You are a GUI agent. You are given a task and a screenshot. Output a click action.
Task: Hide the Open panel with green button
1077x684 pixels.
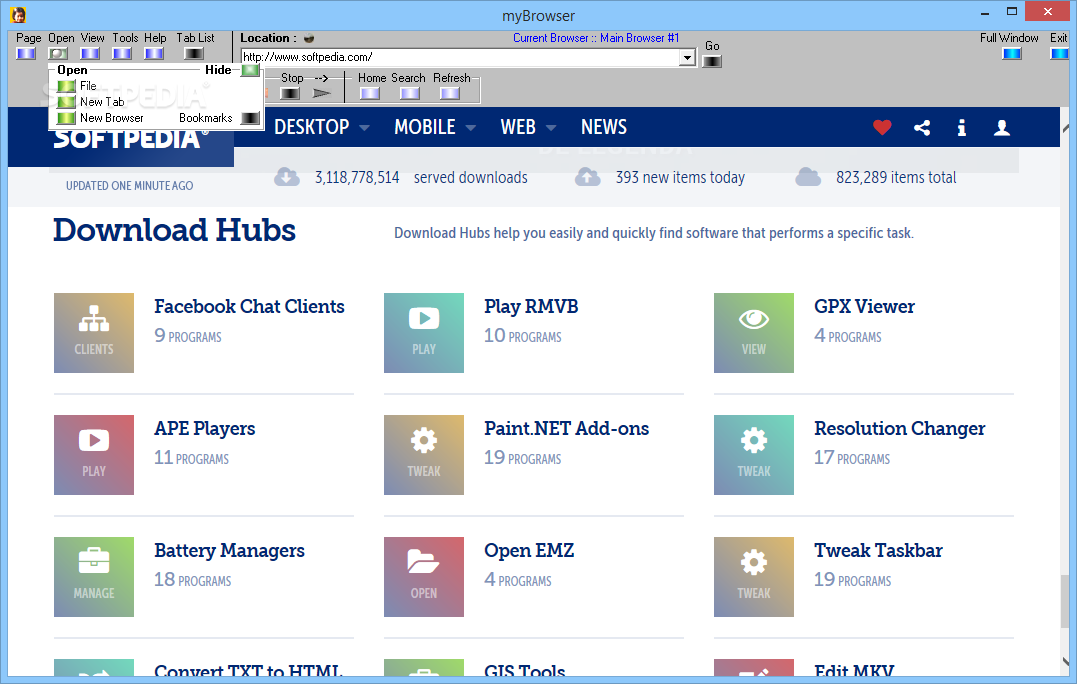pyautogui.click(x=251, y=69)
